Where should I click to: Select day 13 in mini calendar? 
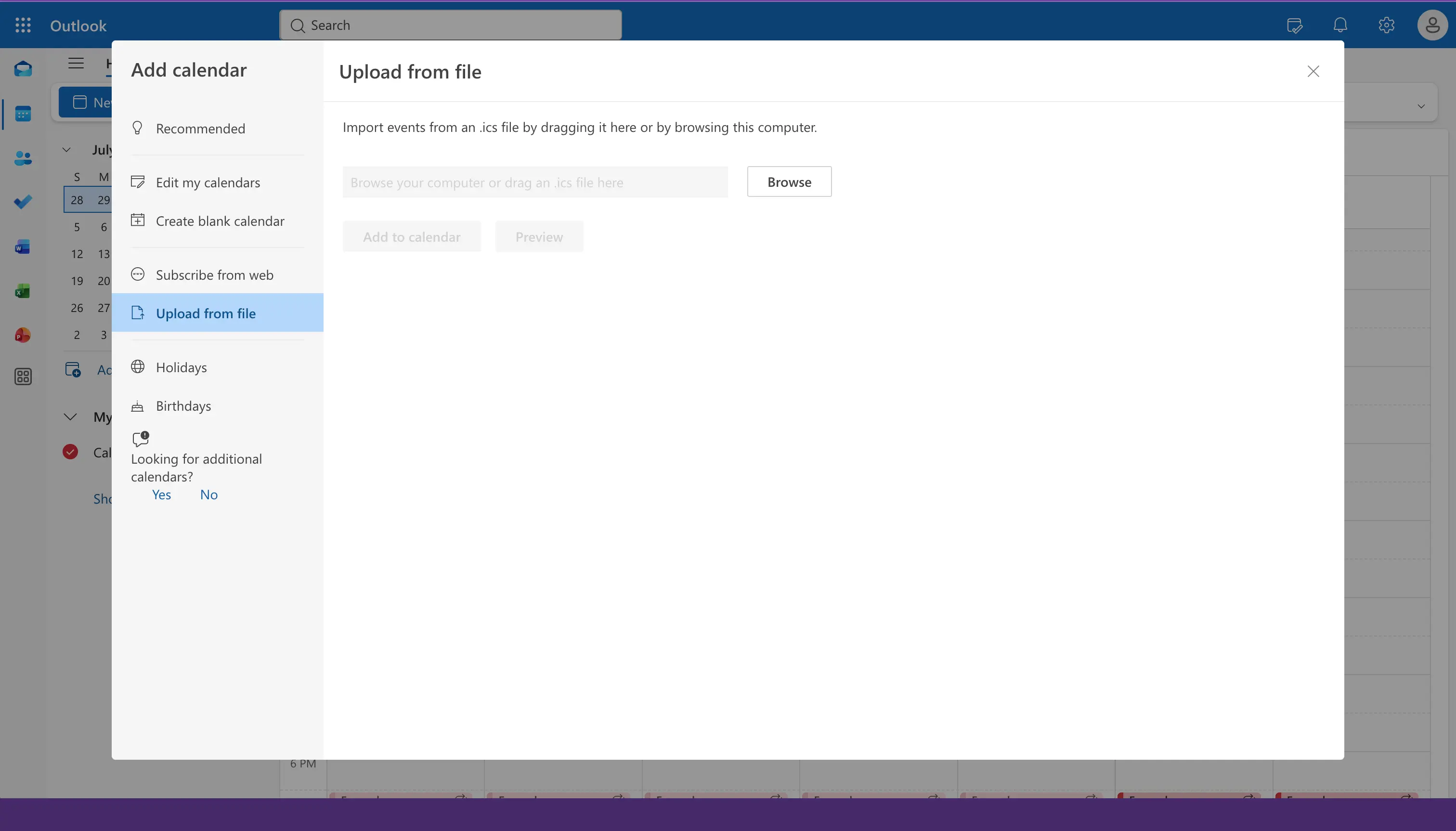[104, 254]
